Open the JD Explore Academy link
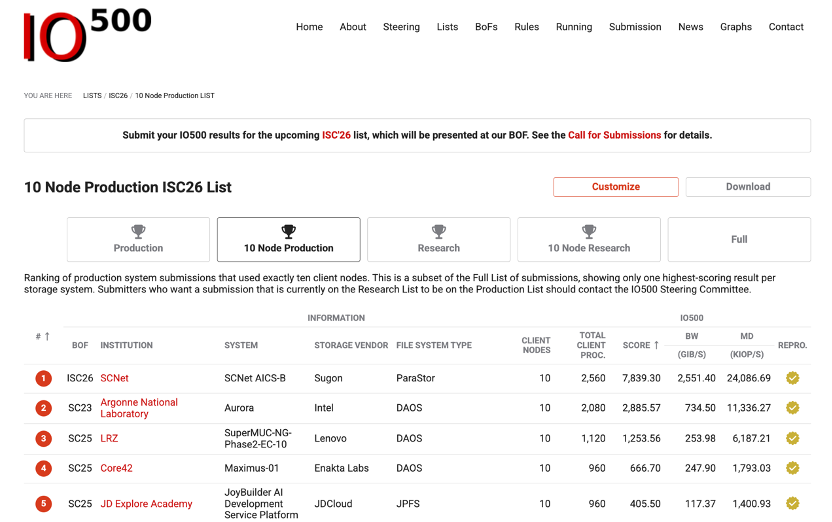This screenshot has height=522, width=832. 146,503
